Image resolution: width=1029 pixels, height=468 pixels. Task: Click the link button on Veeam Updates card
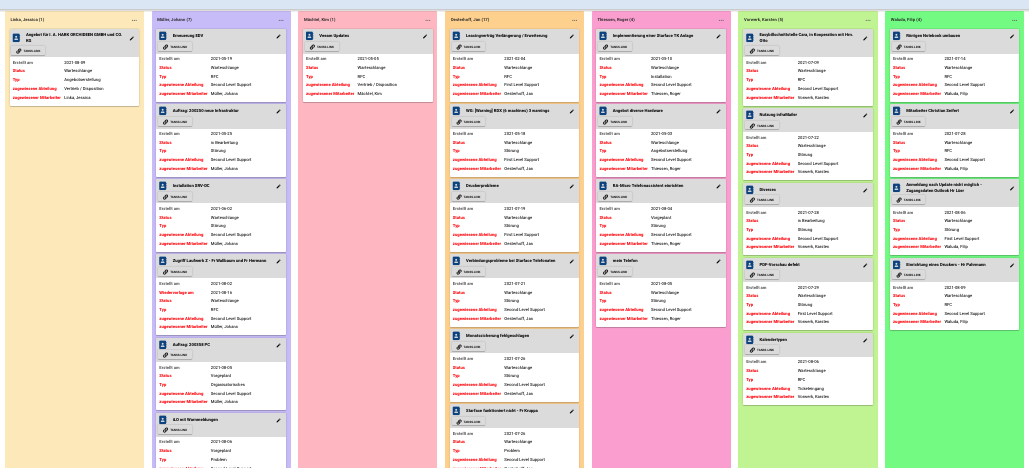(x=323, y=47)
